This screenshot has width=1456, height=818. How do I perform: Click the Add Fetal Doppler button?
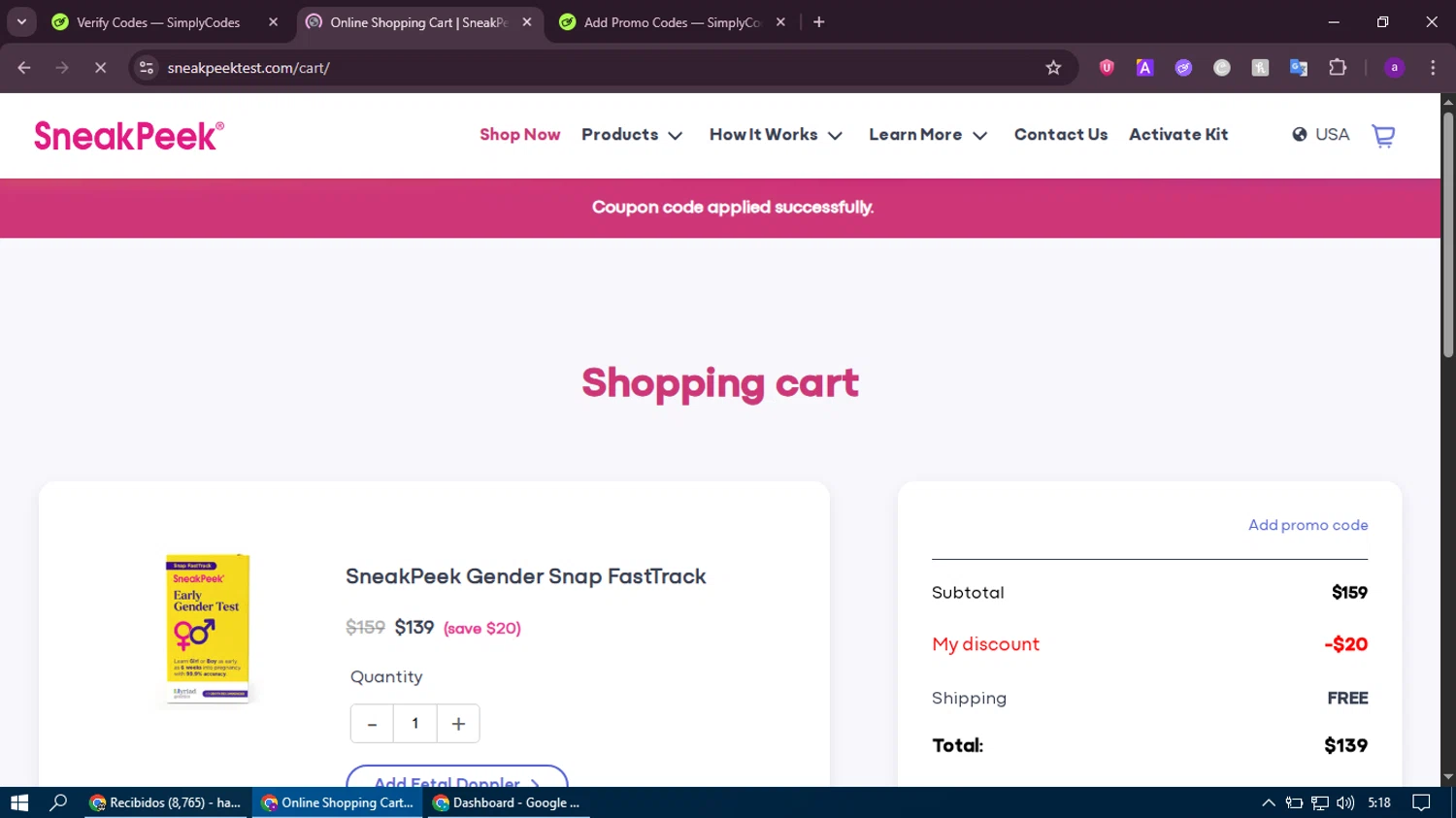point(457,777)
